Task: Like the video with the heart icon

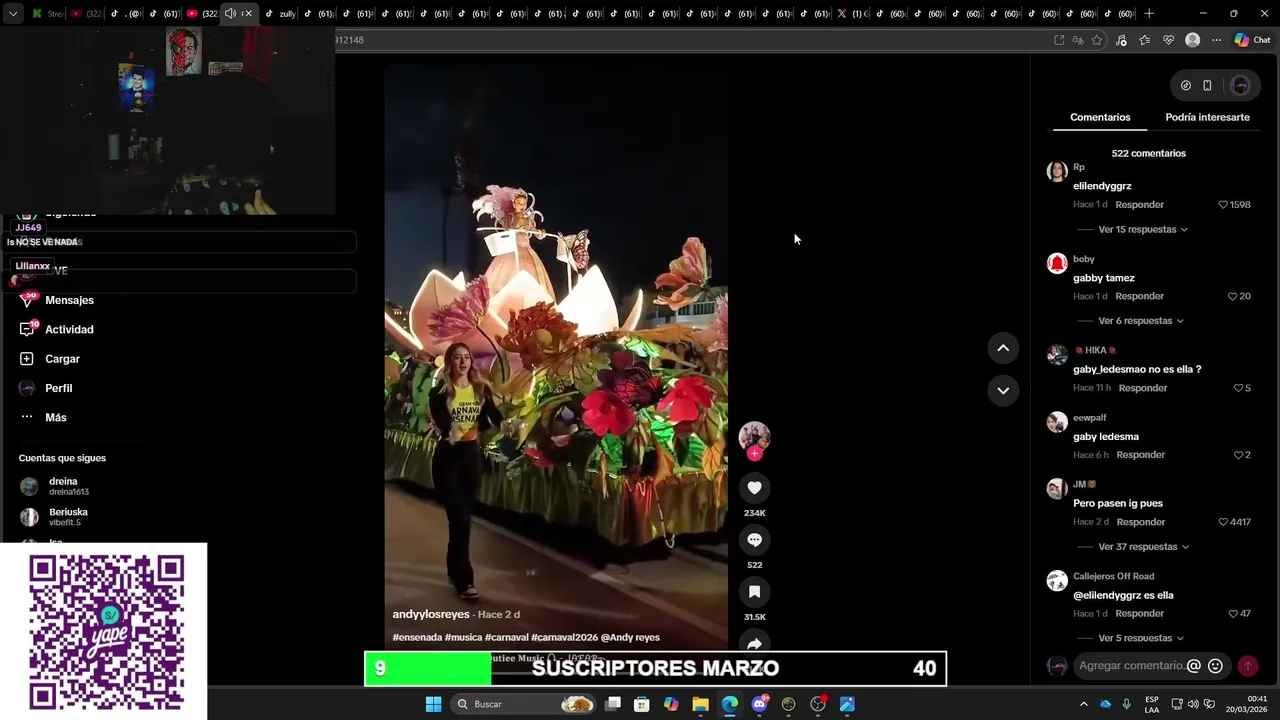Action: point(754,488)
